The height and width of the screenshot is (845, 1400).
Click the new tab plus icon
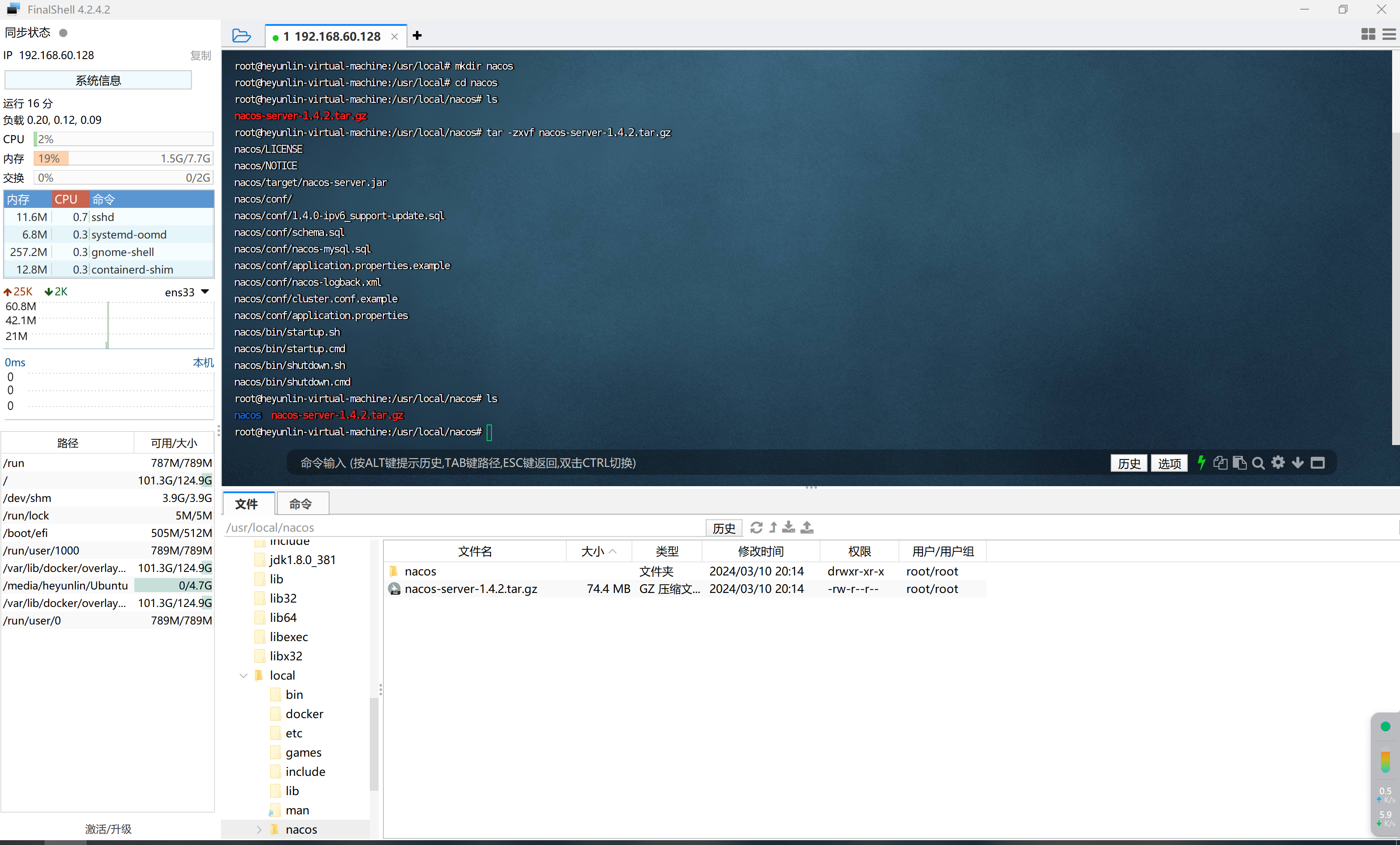tap(418, 35)
